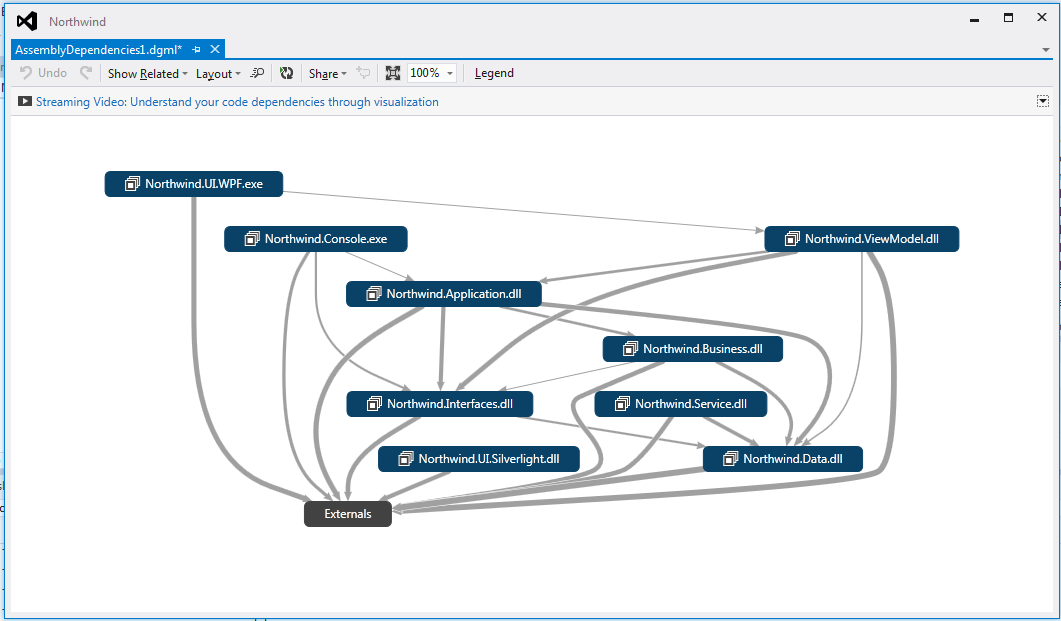Open the zoom level combo box arrow
Screen dimensions: 1061x621
(x=449, y=72)
